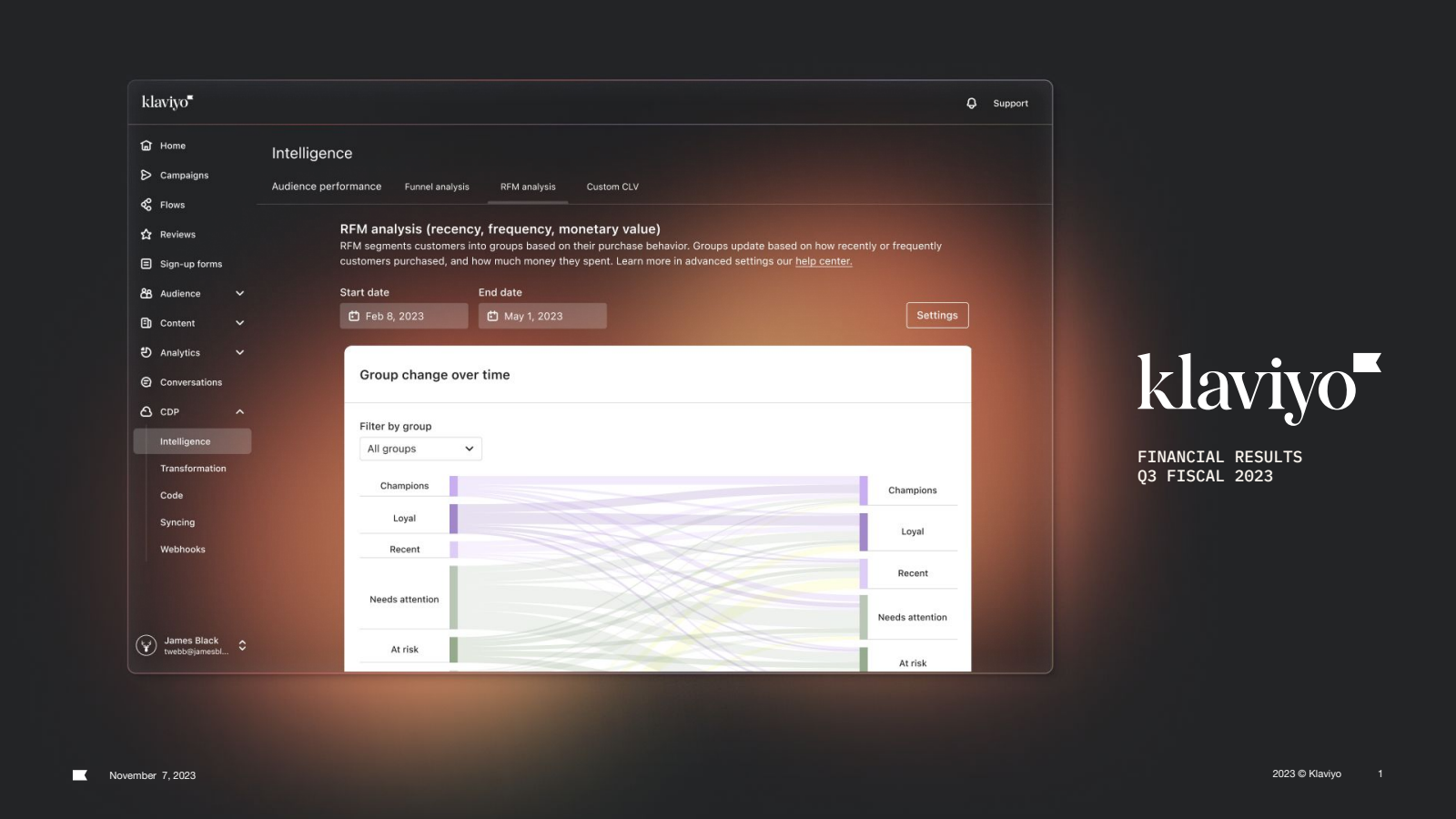
Task: Click the Sign-up forms icon
Action: point(147,264)
